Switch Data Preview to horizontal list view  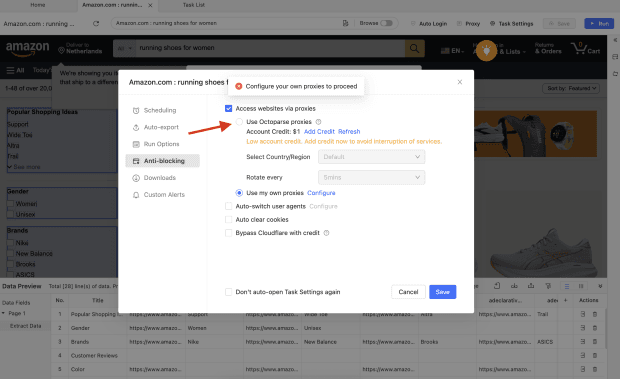pyautogui.click(x=567, y=286)
